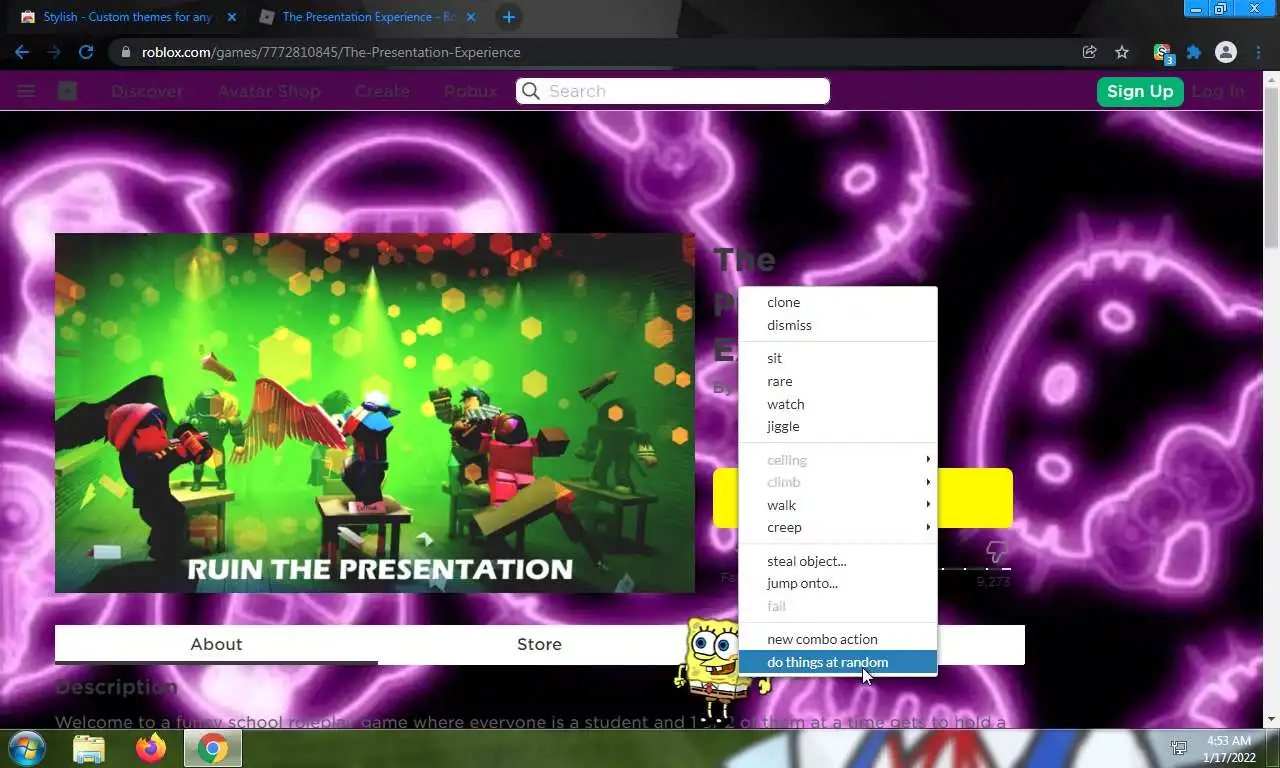Screen dimensions: 1280x768
Task: Click the Roblox logo icon
Action: point(67,91)
